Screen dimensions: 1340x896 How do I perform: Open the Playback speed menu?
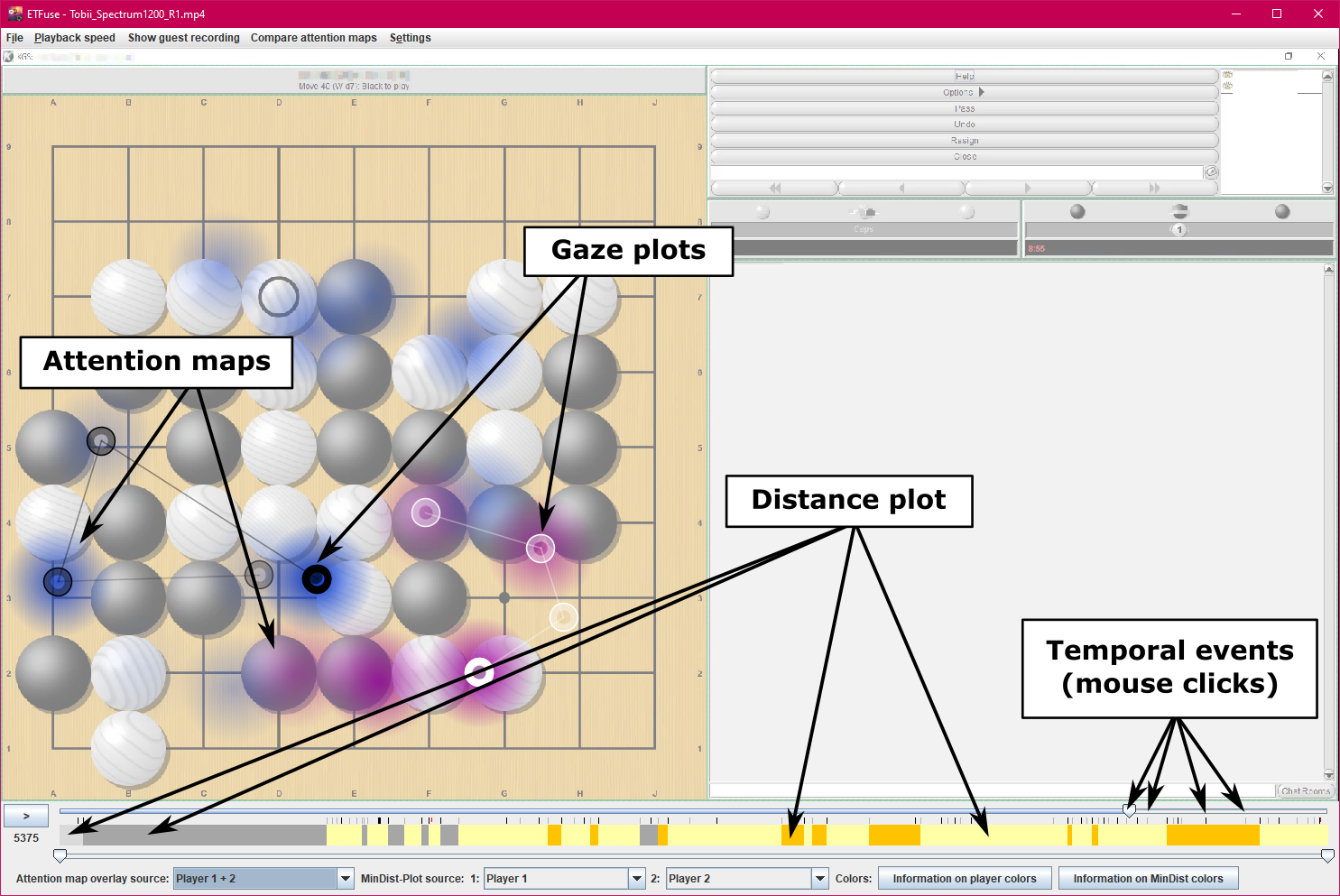75,38
